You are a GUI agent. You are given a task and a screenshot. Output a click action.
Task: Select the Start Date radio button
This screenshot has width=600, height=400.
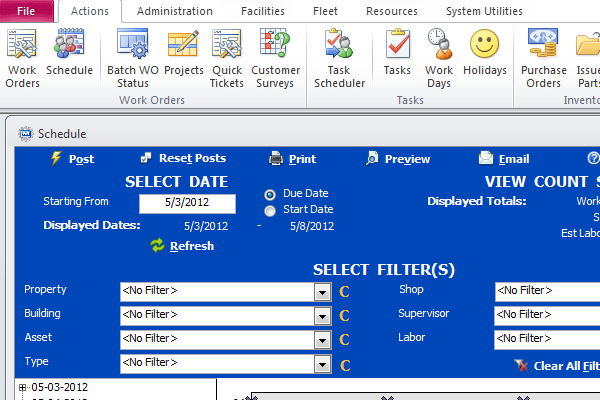[x=270, y=210]
